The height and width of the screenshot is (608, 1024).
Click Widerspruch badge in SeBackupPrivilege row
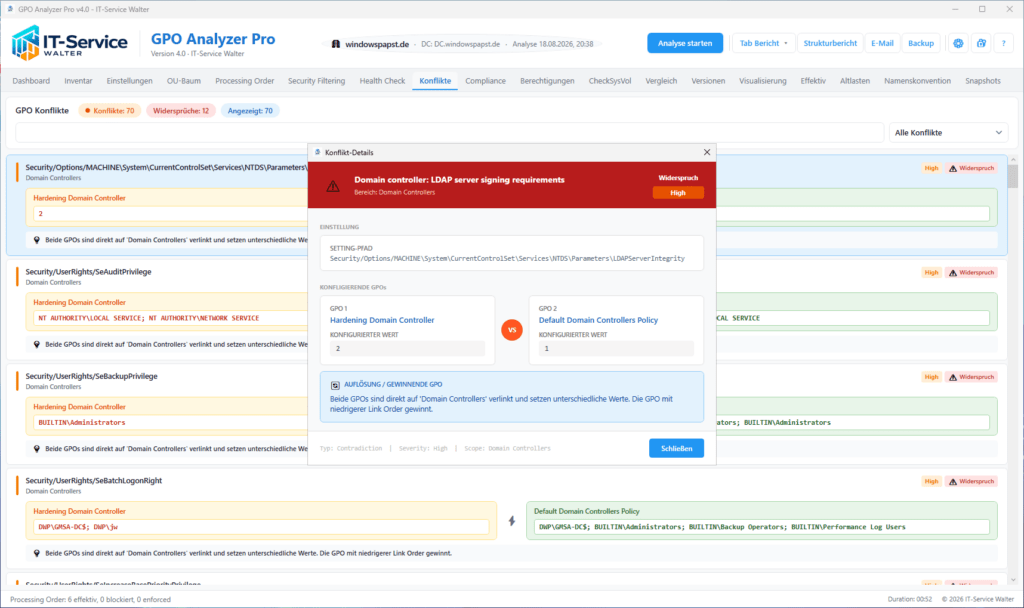tap(971, 377)
